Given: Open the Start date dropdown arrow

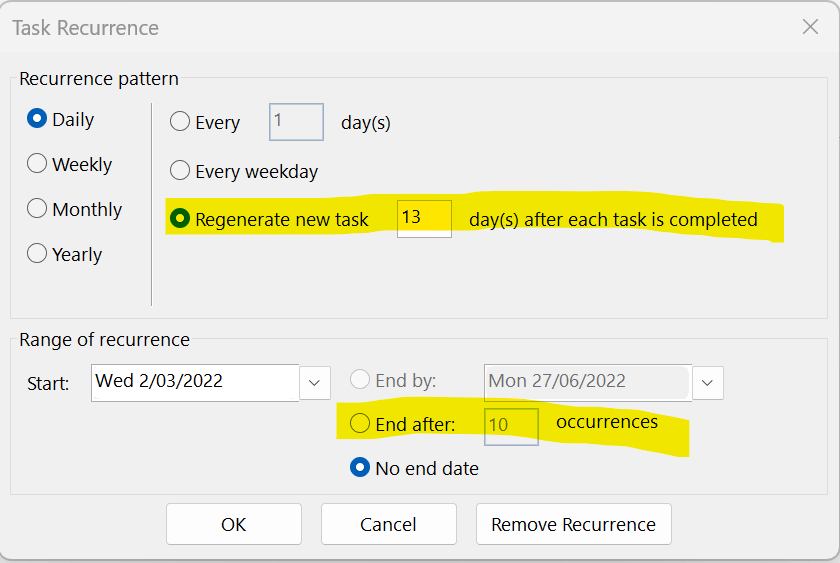Looking at the screenshot, I should point(314,383).
